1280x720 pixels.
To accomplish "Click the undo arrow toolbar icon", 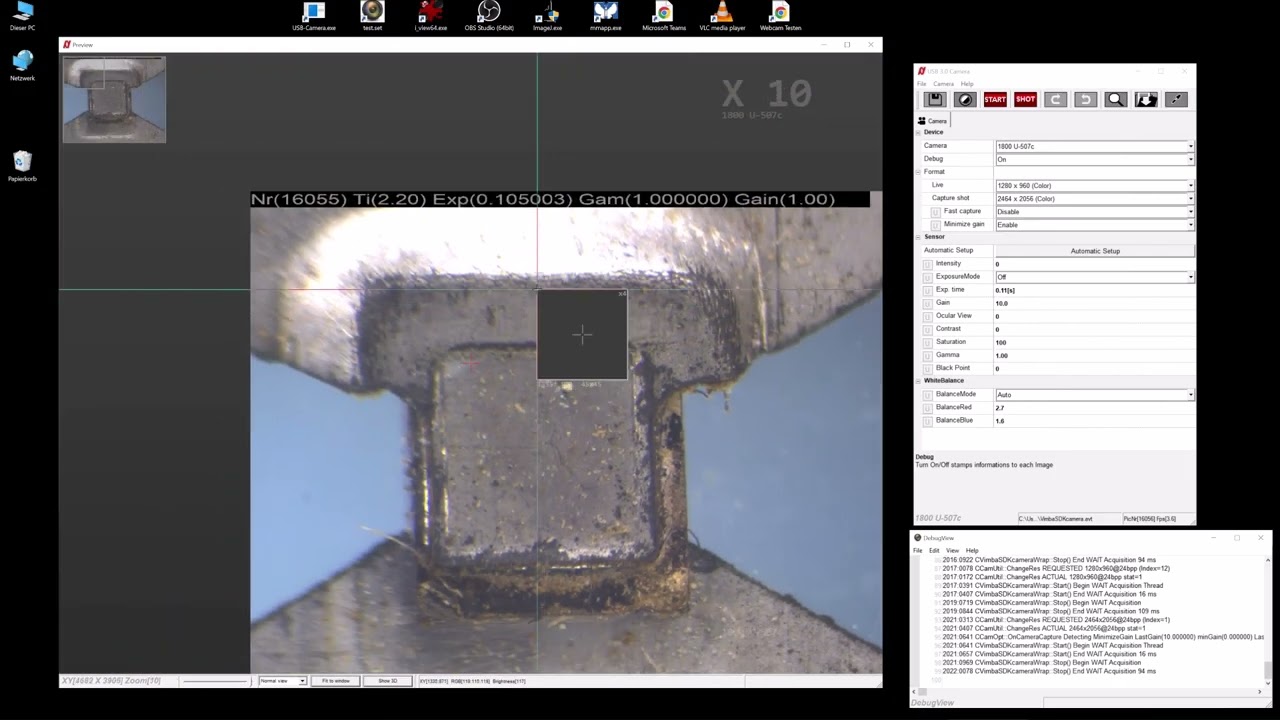I will 1085,99.
